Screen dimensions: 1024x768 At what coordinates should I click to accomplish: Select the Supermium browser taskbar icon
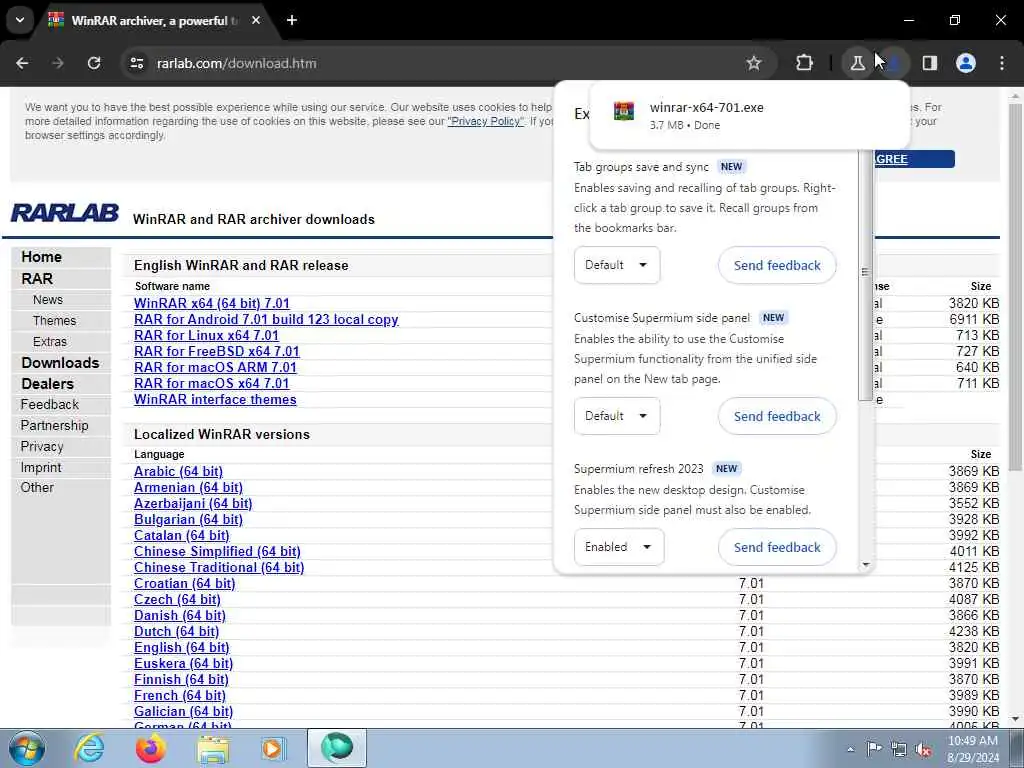click(337, 748)
